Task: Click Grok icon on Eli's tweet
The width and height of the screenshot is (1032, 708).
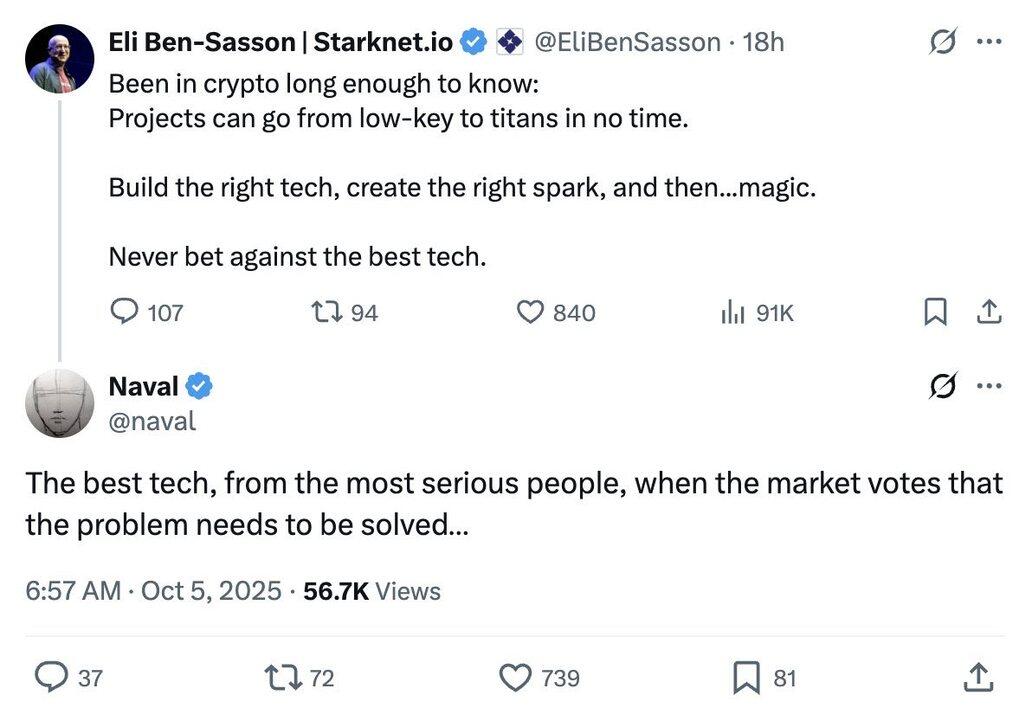Action: pos(941,42)
